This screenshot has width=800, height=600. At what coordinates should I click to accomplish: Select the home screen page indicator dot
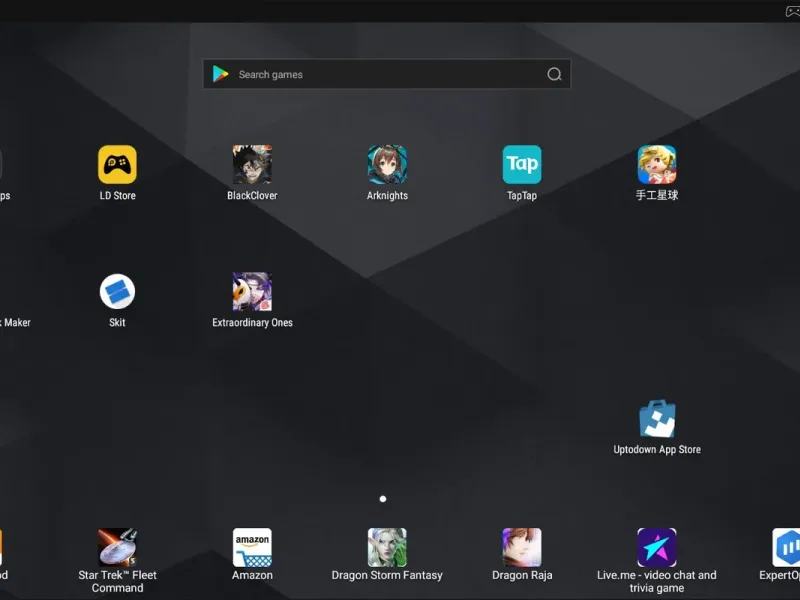pyautogui.click(x=383, y=498)
